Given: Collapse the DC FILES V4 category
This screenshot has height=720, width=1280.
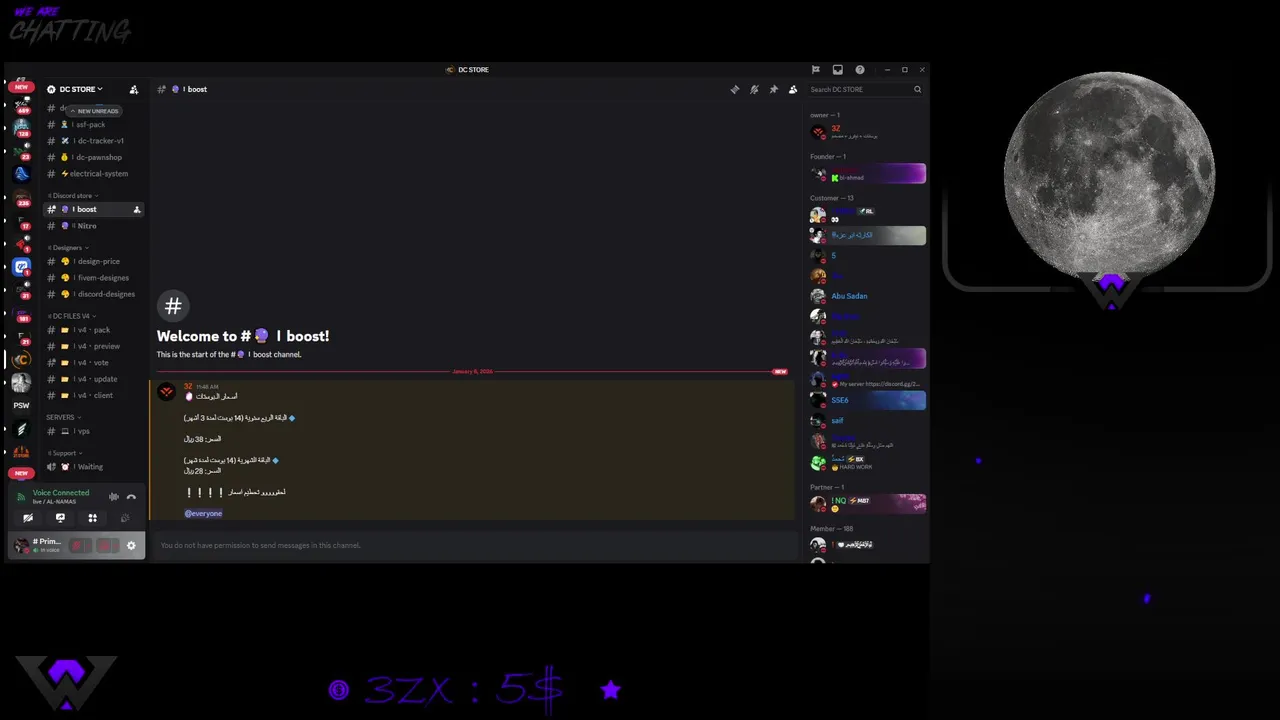Looking at the screenshot, I should (x=73, y=316).
